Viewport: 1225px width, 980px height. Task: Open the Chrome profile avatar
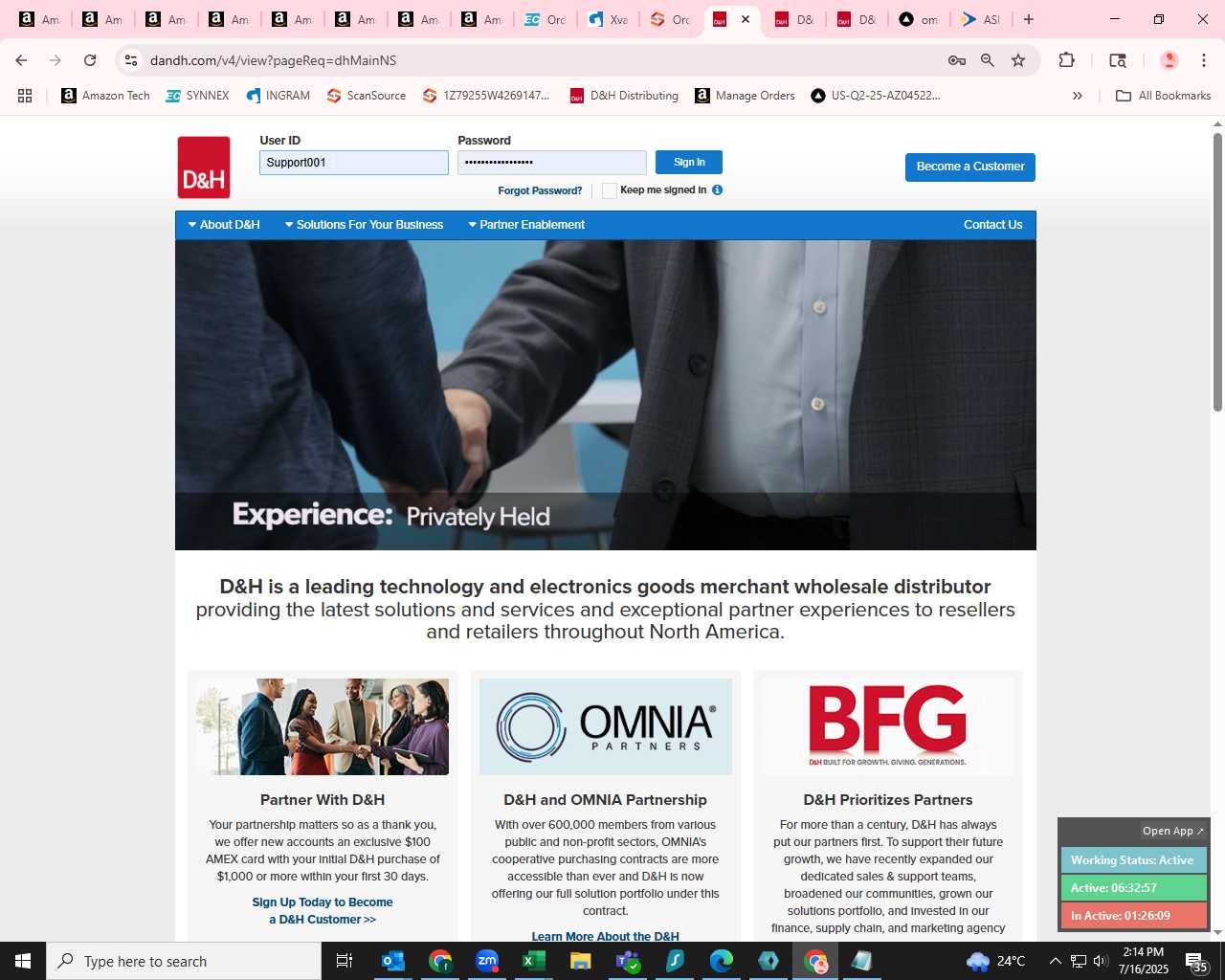coord(1169,60)
